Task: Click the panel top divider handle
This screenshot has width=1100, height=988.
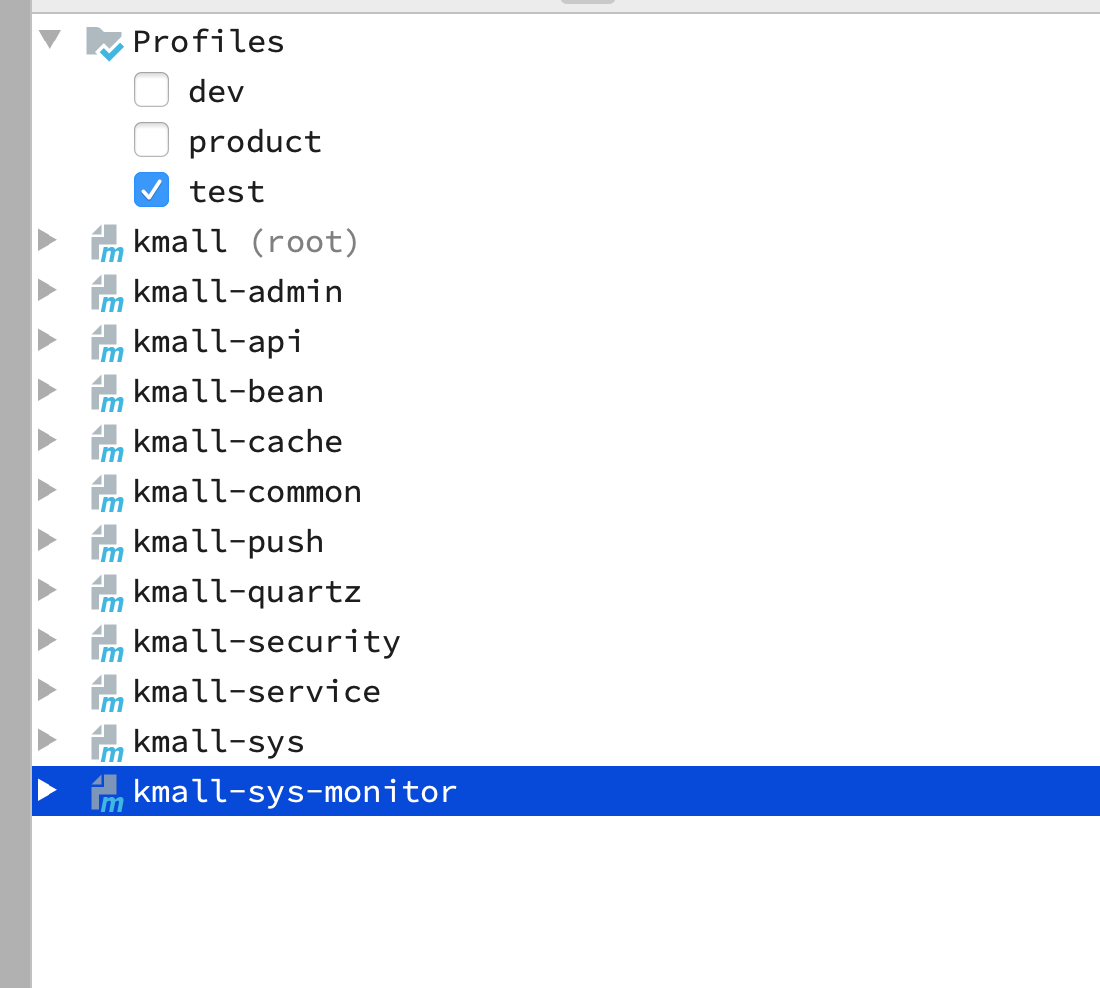Action: pyautogui.click(x=588, y=1)
